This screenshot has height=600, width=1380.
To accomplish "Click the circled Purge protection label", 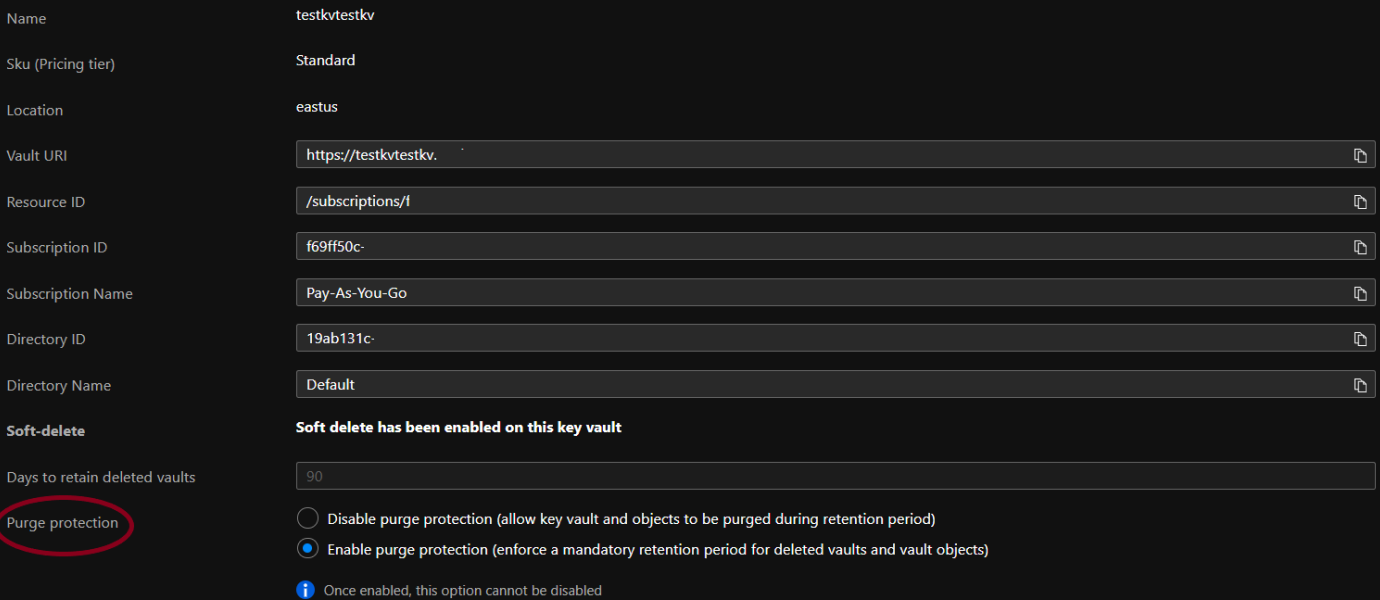I will (62, 523).
